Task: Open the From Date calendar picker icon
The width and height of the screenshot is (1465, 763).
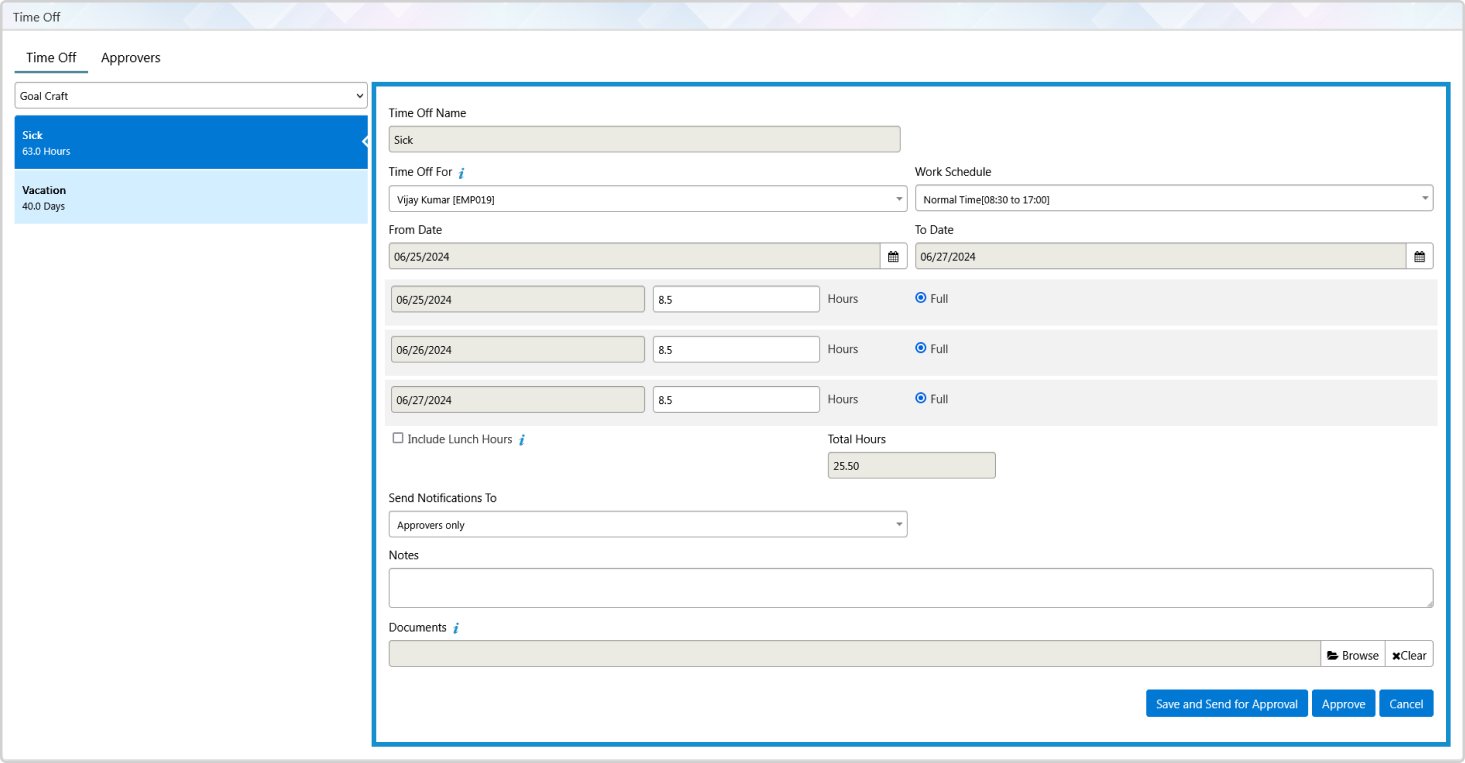Action: (x=893, y=257)
